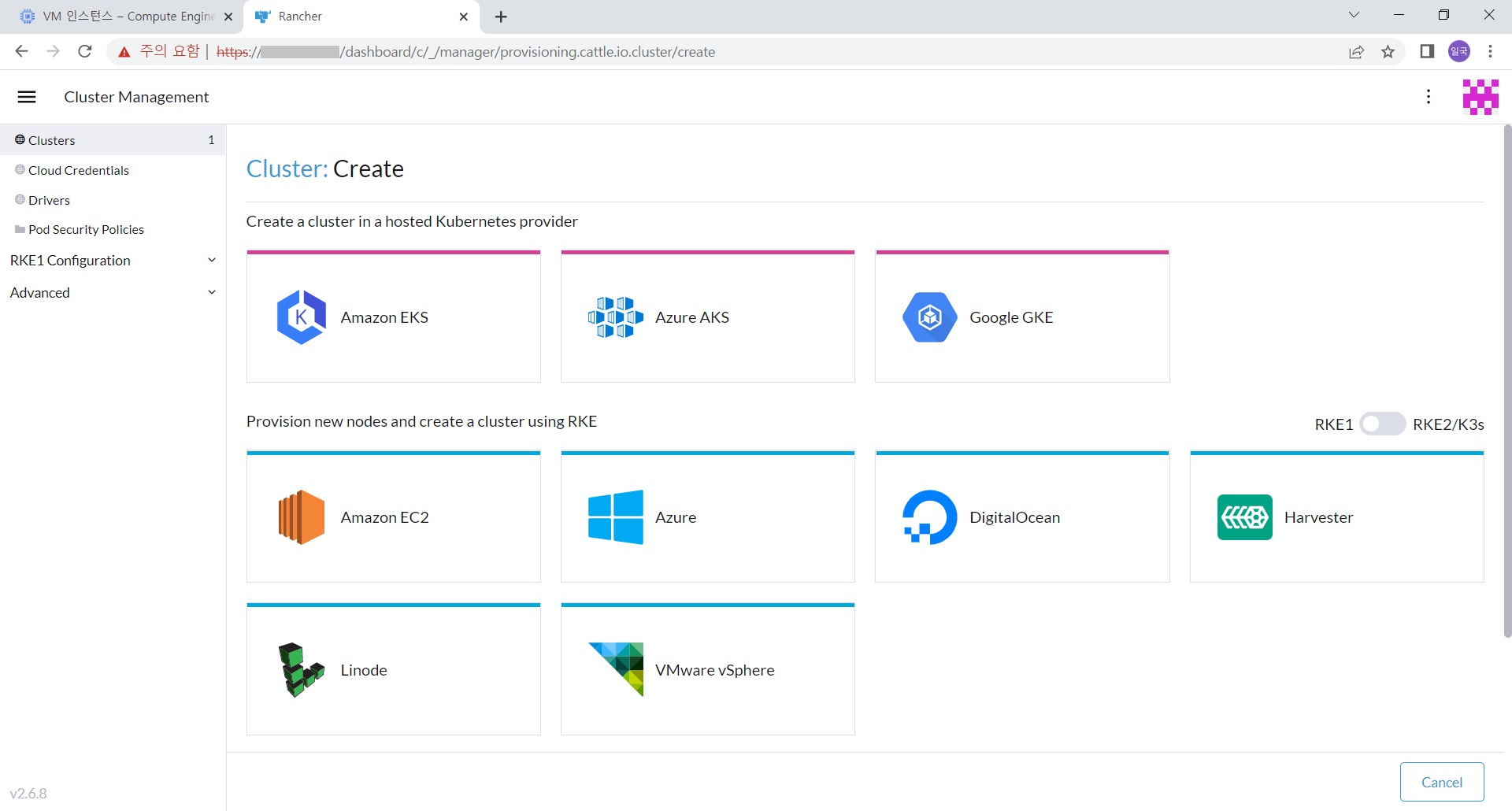This screenshot has width=1512, height=811.
Task: Click the browser reload button
Action: [85, 52]
